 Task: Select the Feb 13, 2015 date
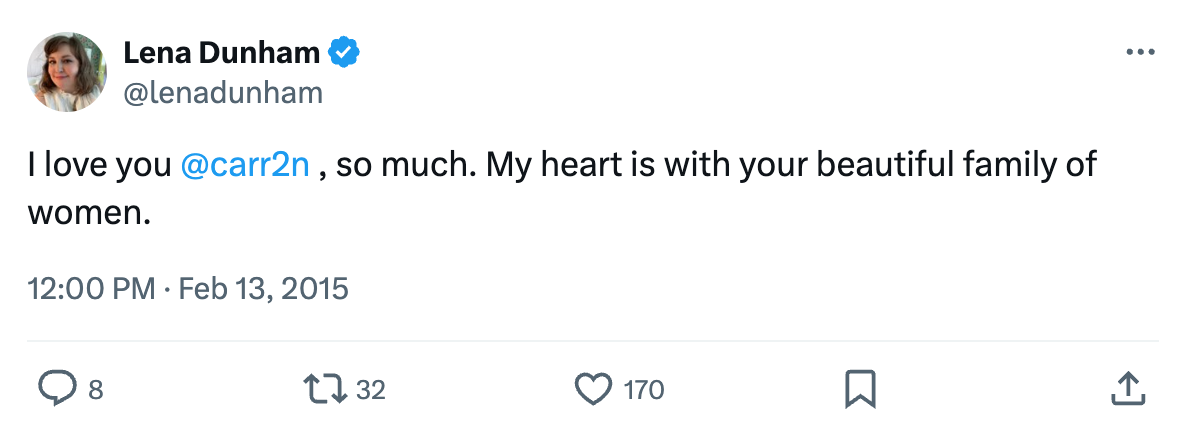pos(263,289)
